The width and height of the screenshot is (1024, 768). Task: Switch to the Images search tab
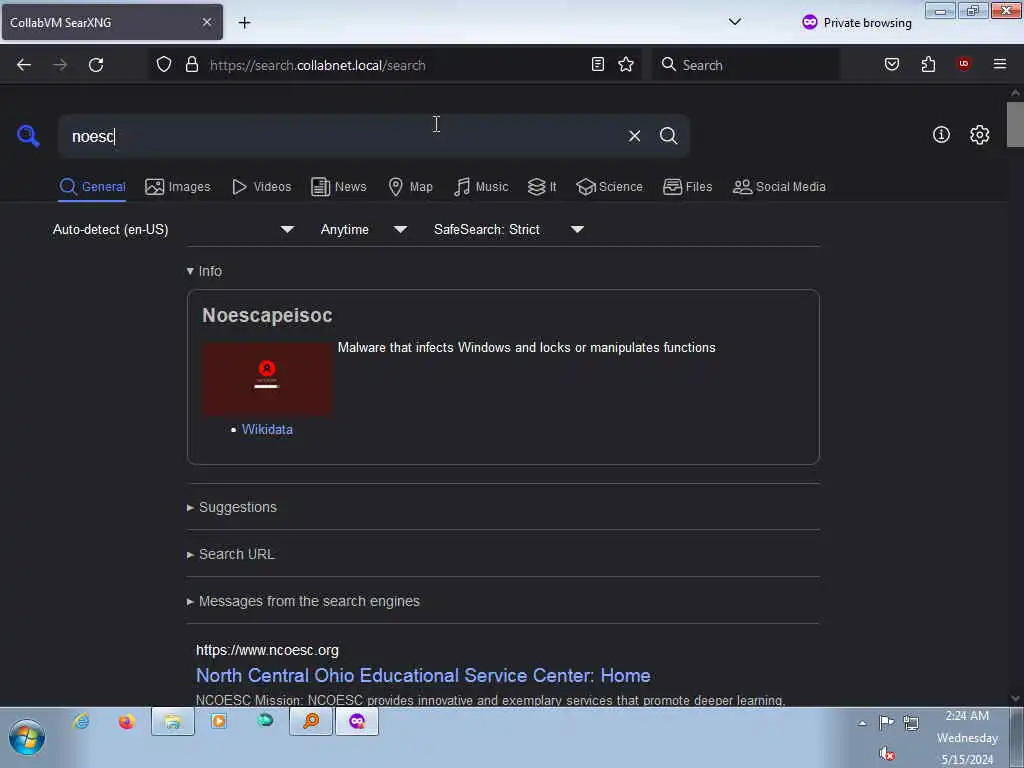click(x=178, y=187)
